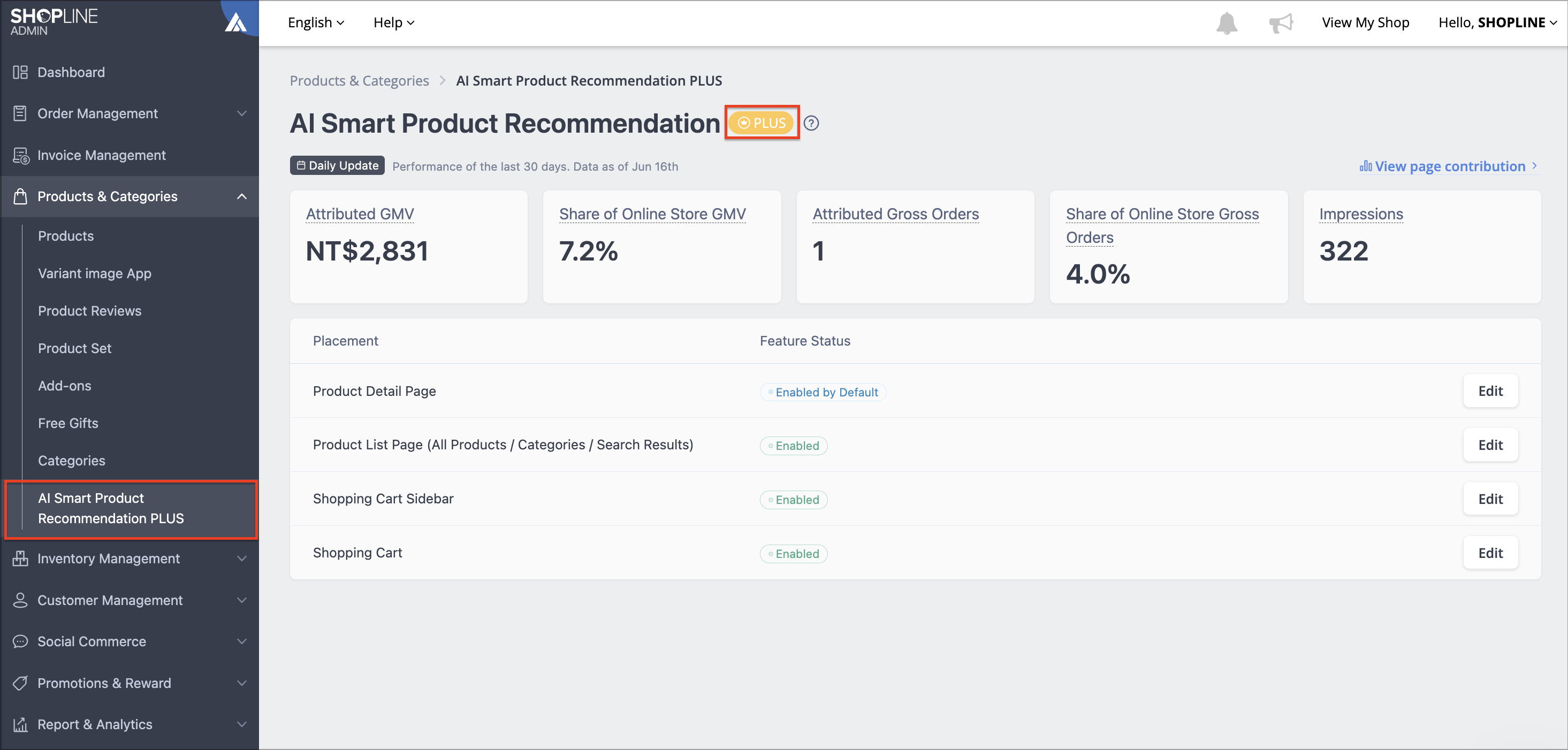1568x750 pixels.
Task: Expand the Inventory Management section
Action: (x=242, y=558)
